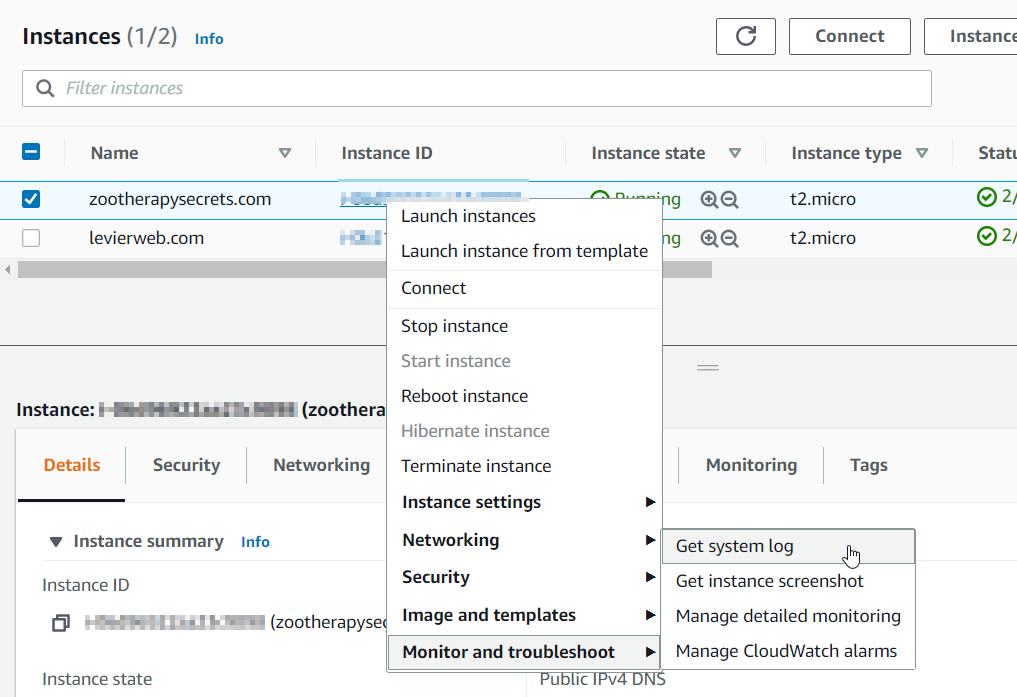Sort by Instance type column arrow

point(922,153)
